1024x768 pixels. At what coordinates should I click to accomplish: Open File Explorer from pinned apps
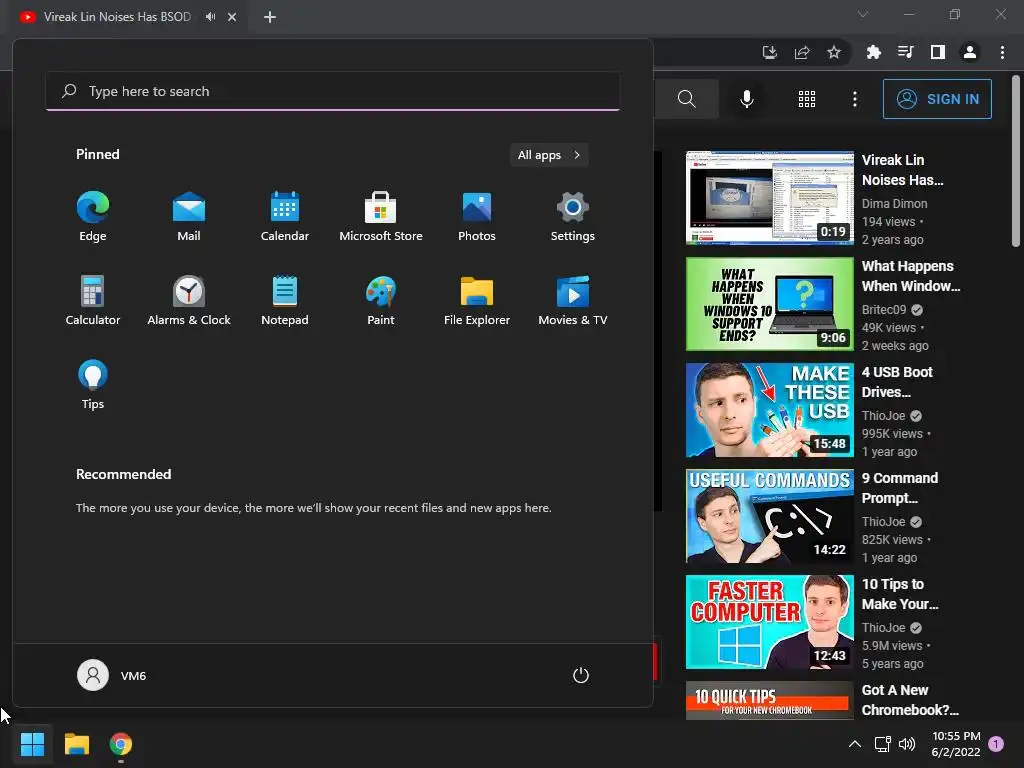477,300
